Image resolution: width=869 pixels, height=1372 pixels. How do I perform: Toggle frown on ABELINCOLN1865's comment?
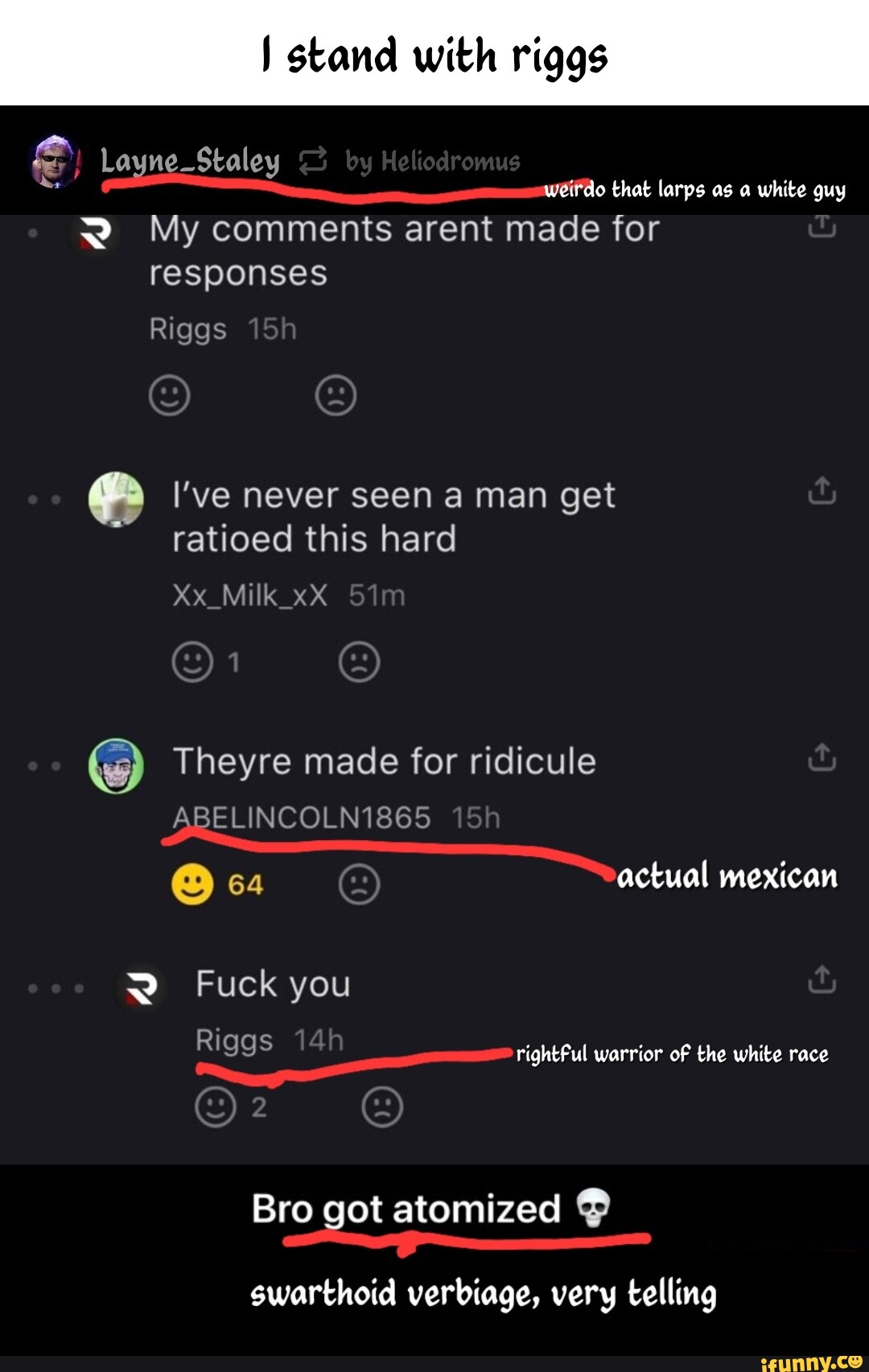pyautogui.click(x=359, y=884)
